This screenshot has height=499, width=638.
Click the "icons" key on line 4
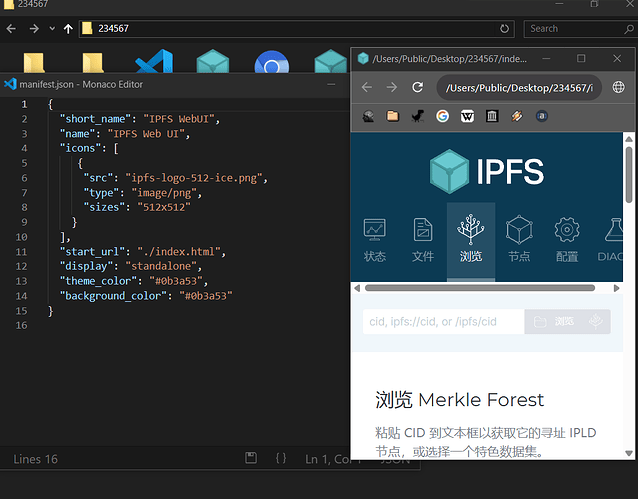(x=80, y=148)
